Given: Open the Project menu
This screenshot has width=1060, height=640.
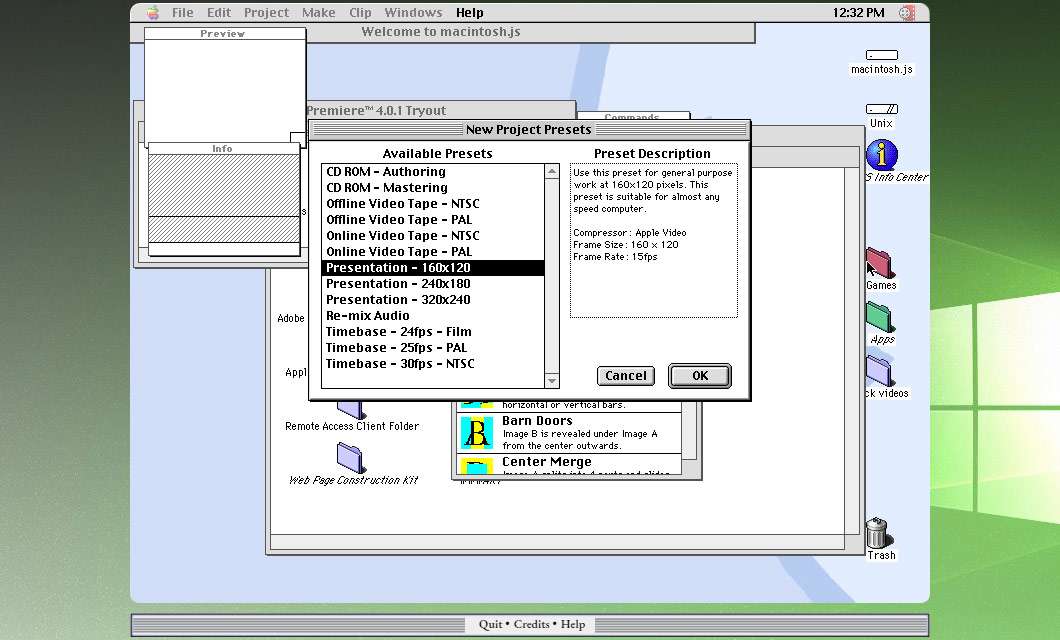Looking at the screenshot, I should tap(266, 12).
